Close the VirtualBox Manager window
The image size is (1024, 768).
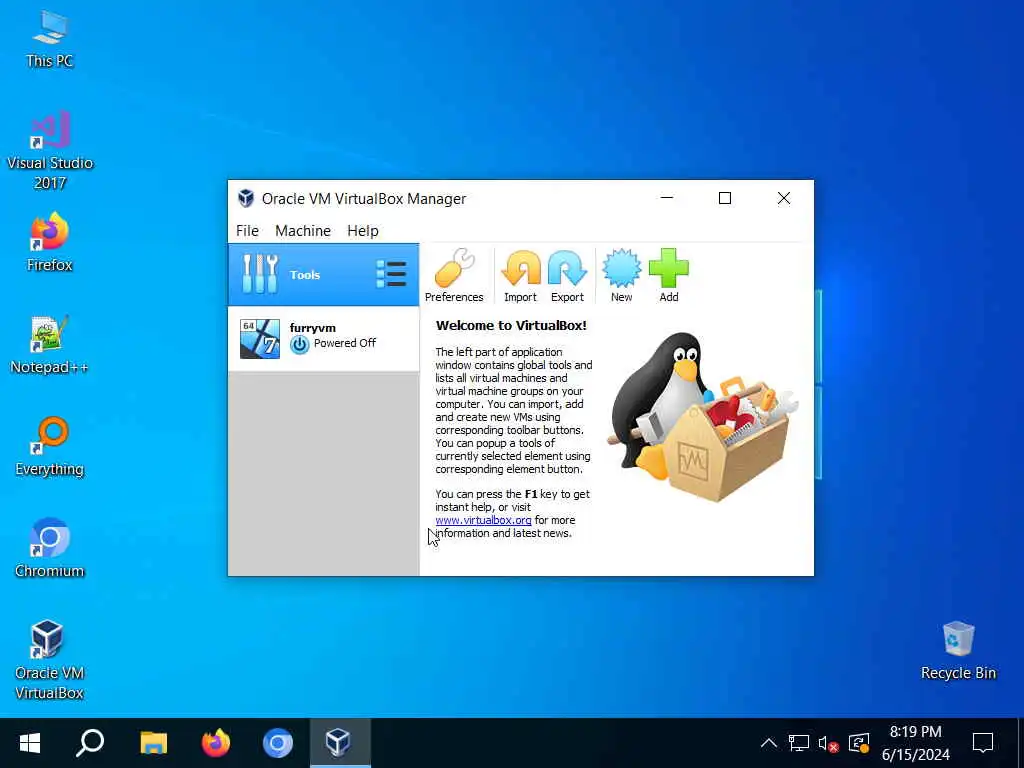pyautogui.click(x=784, y=198)
